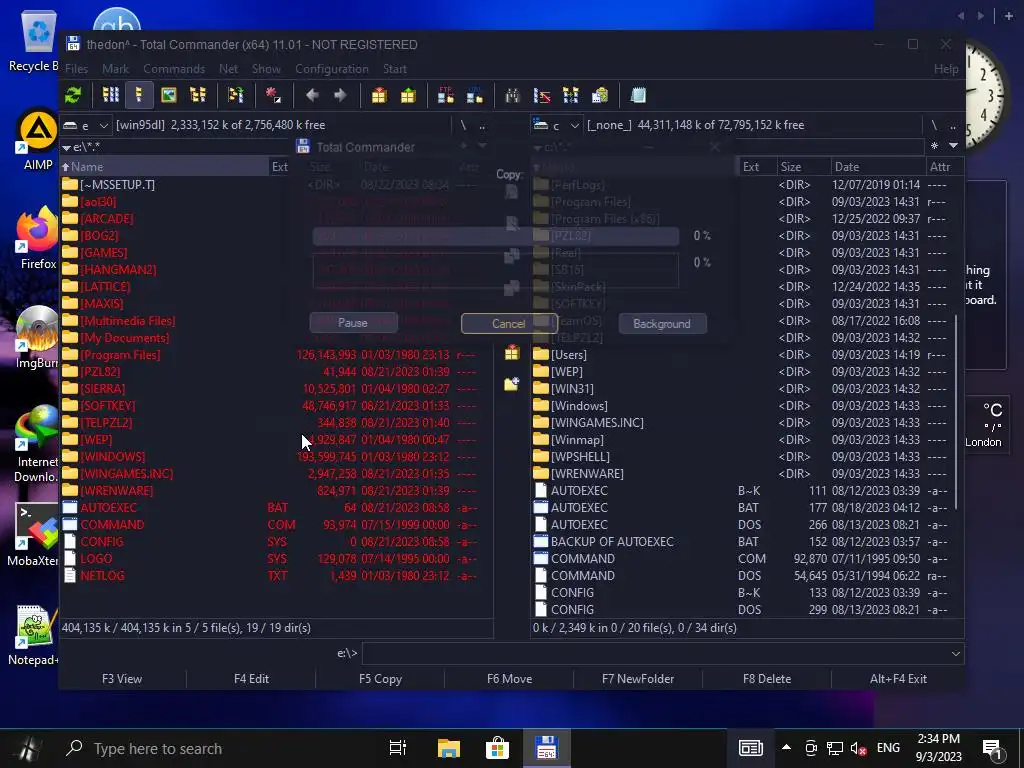
Task: Open the binoculars Search files icon
Action: pos(513,95)
